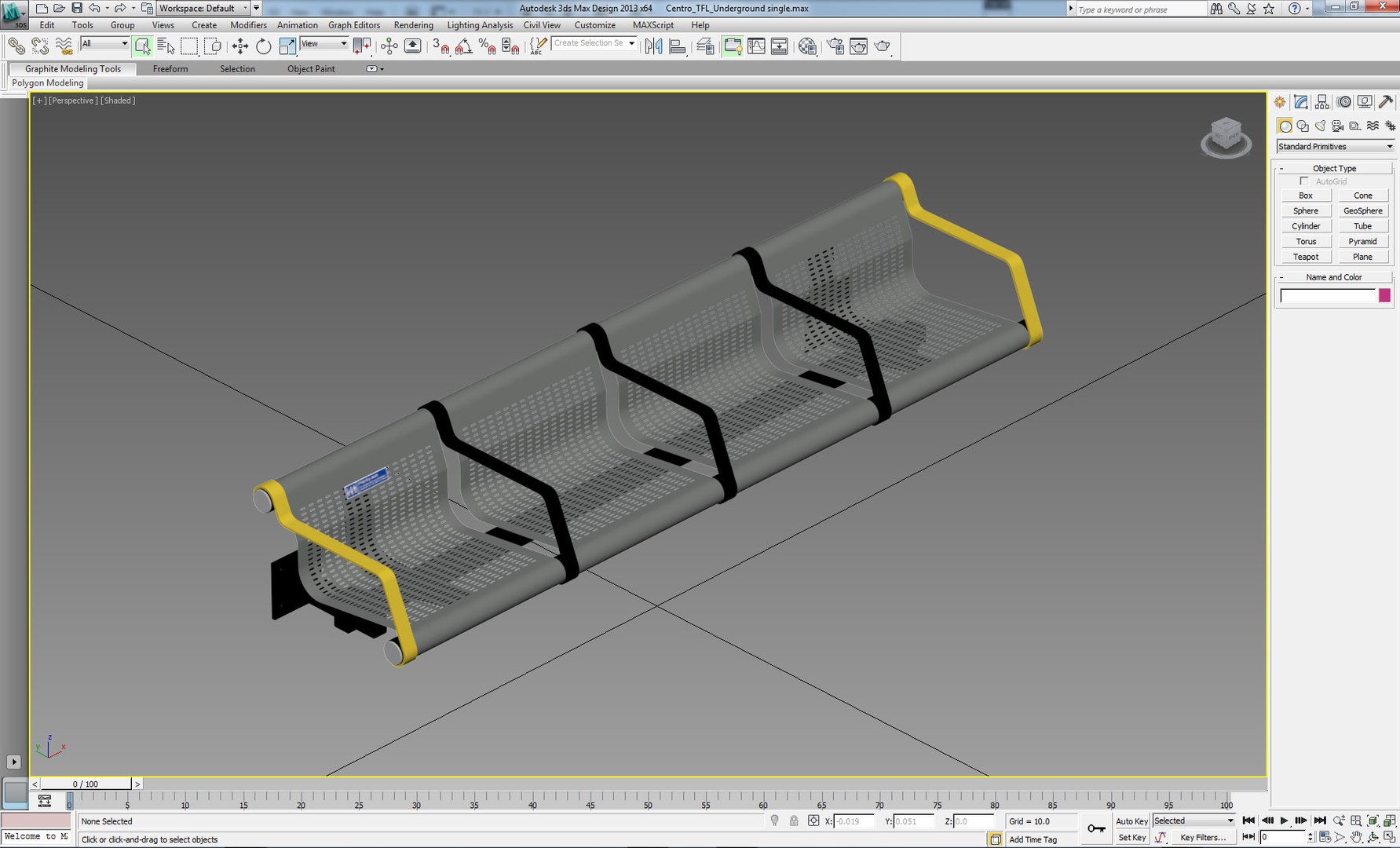Open Render Setup dialog
Viewport: 1400px width, 848px height.
coord(835,46)
